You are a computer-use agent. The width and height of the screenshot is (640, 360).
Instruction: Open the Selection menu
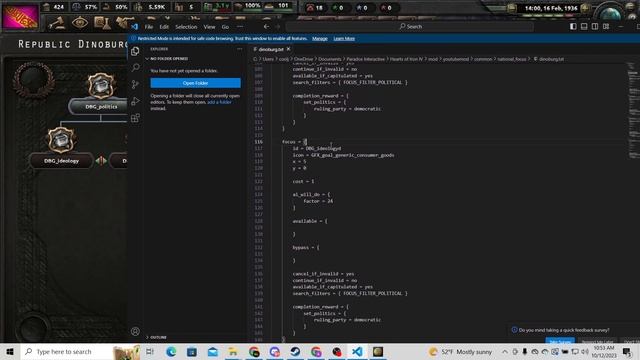pyautogui.click(x=186, y=27)
